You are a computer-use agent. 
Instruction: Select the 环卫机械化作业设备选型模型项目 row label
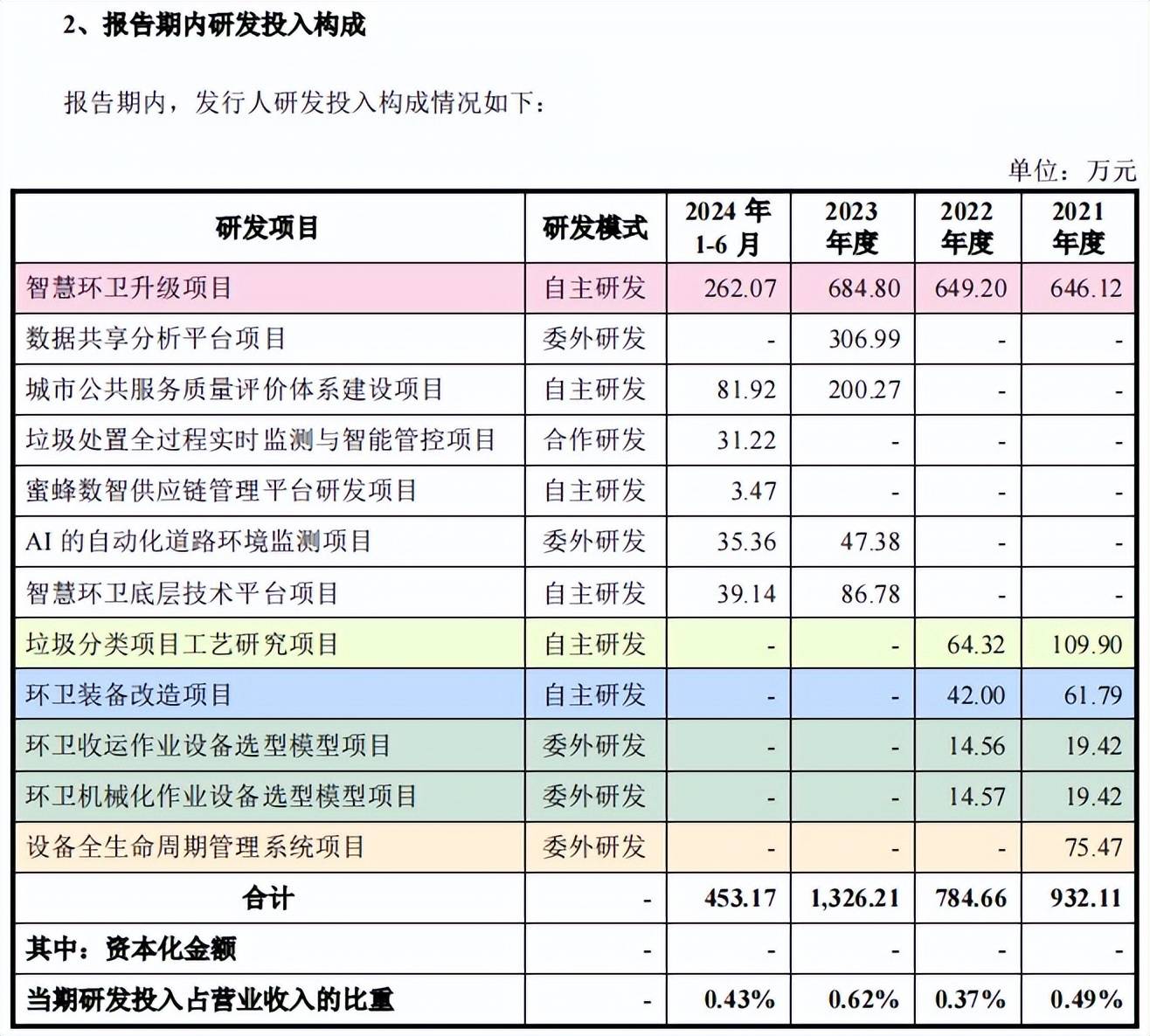222,797
